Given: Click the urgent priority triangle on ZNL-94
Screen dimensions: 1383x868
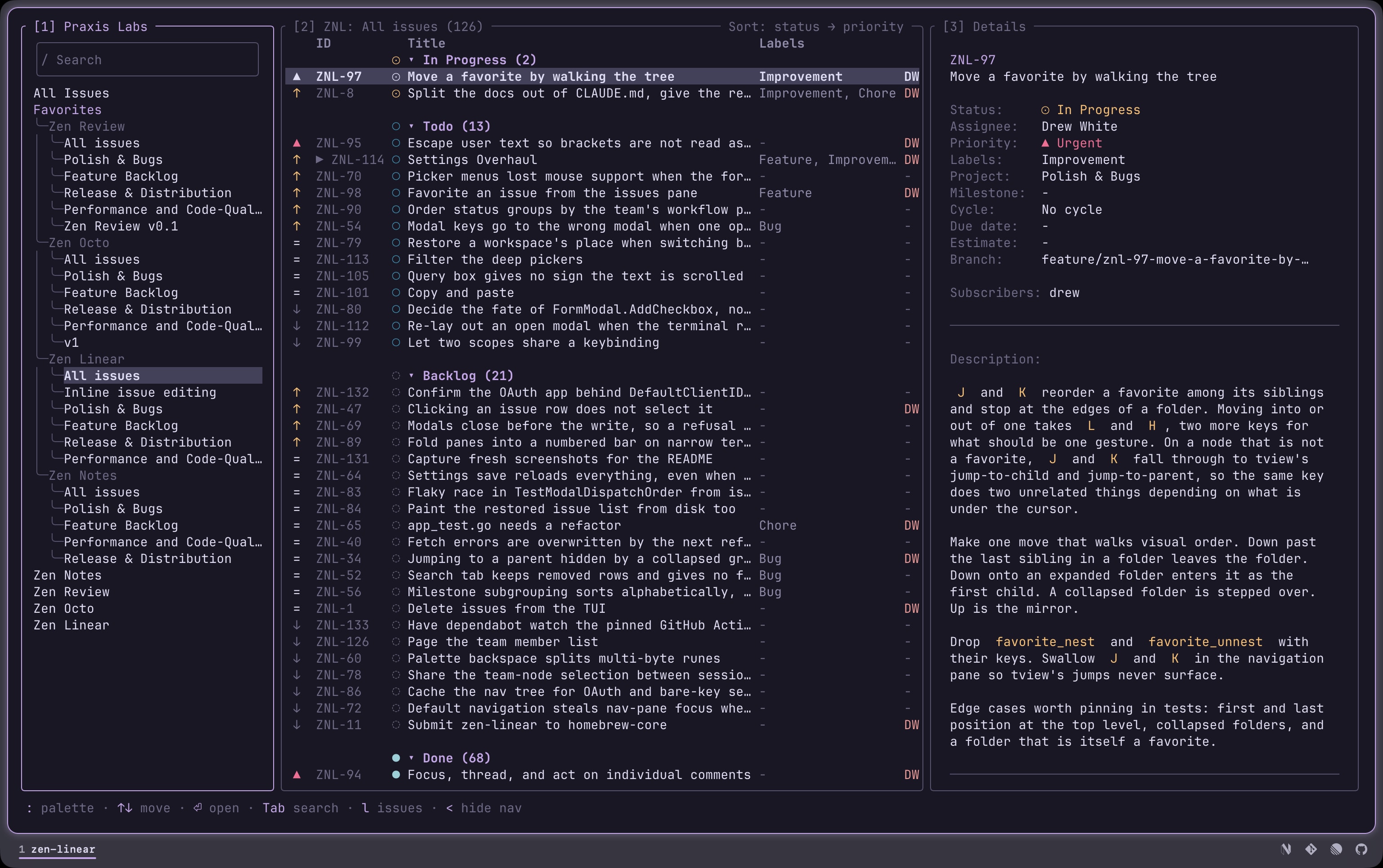Looking at the screenshot, I should pyautogui.click(x=297, y=775).
